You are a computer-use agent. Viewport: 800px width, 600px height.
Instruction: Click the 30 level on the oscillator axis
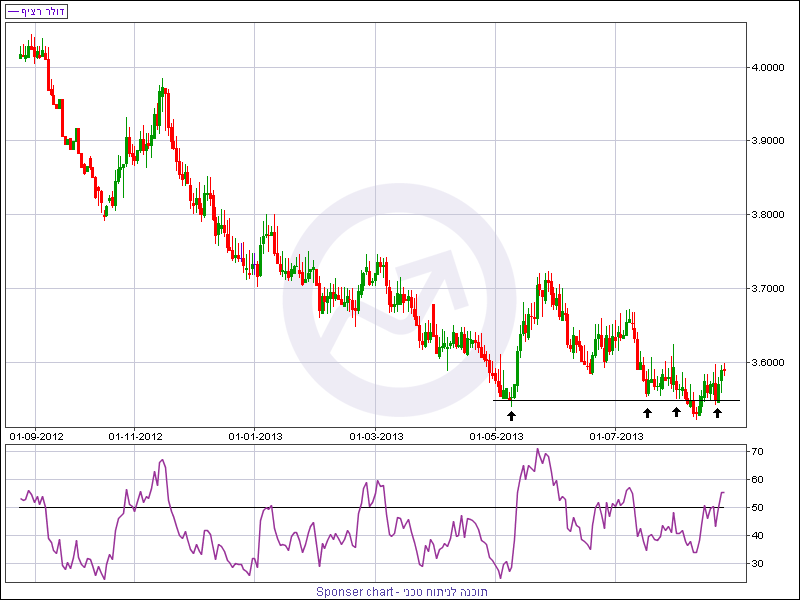point(758,564)
